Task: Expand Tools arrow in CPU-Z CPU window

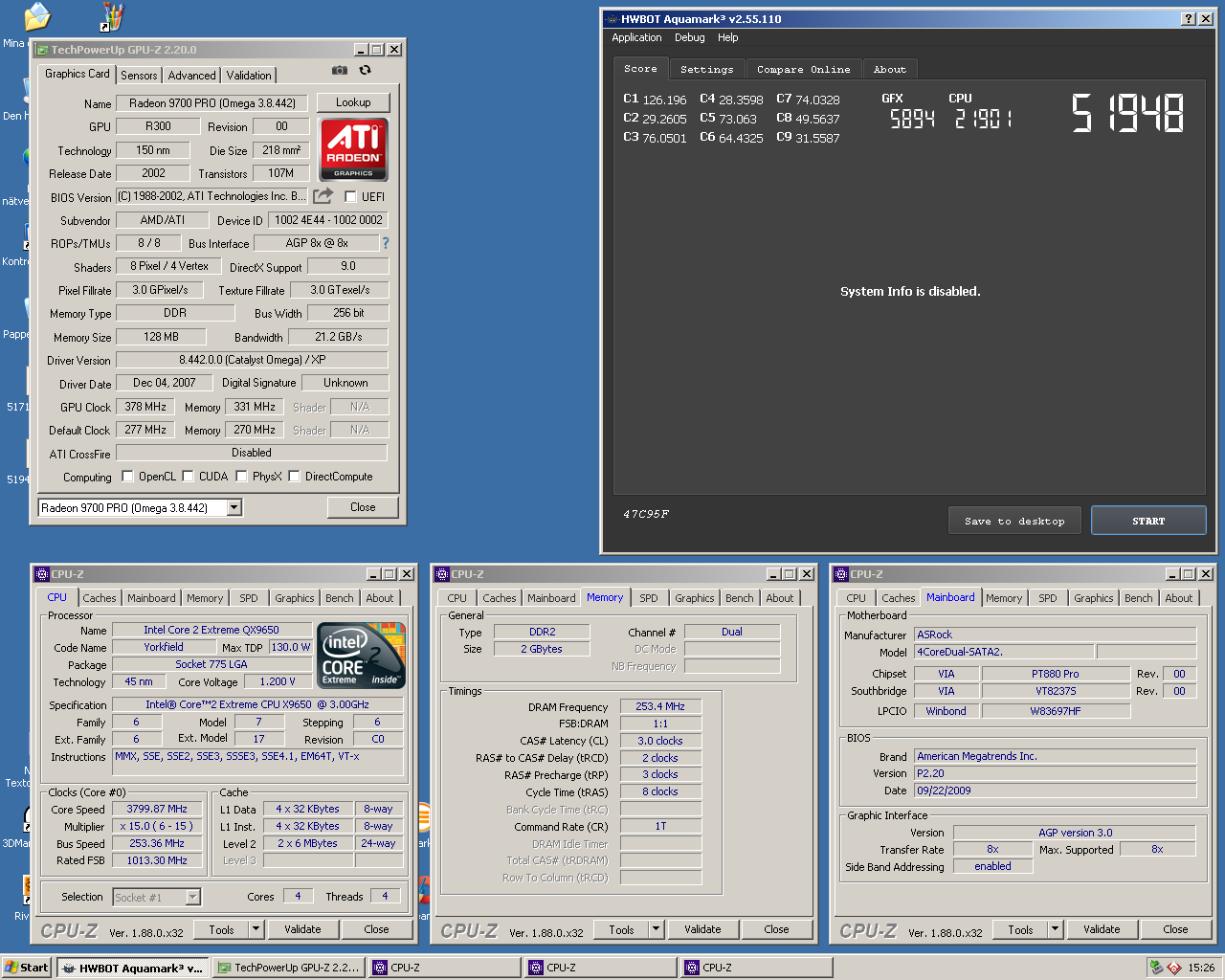Action: [x=256, y=929]
